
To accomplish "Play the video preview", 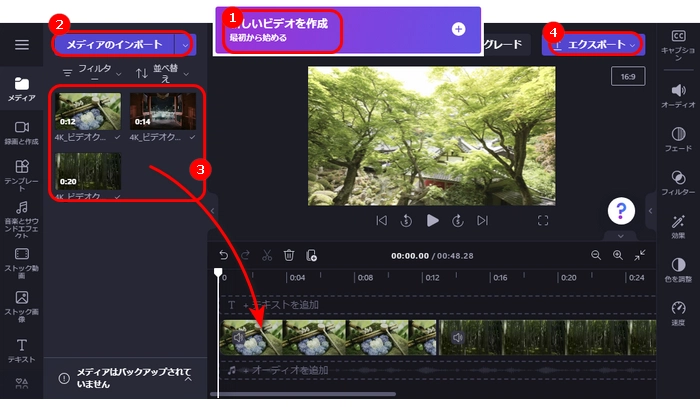I will pyautogui.click(x=432, y=220).
